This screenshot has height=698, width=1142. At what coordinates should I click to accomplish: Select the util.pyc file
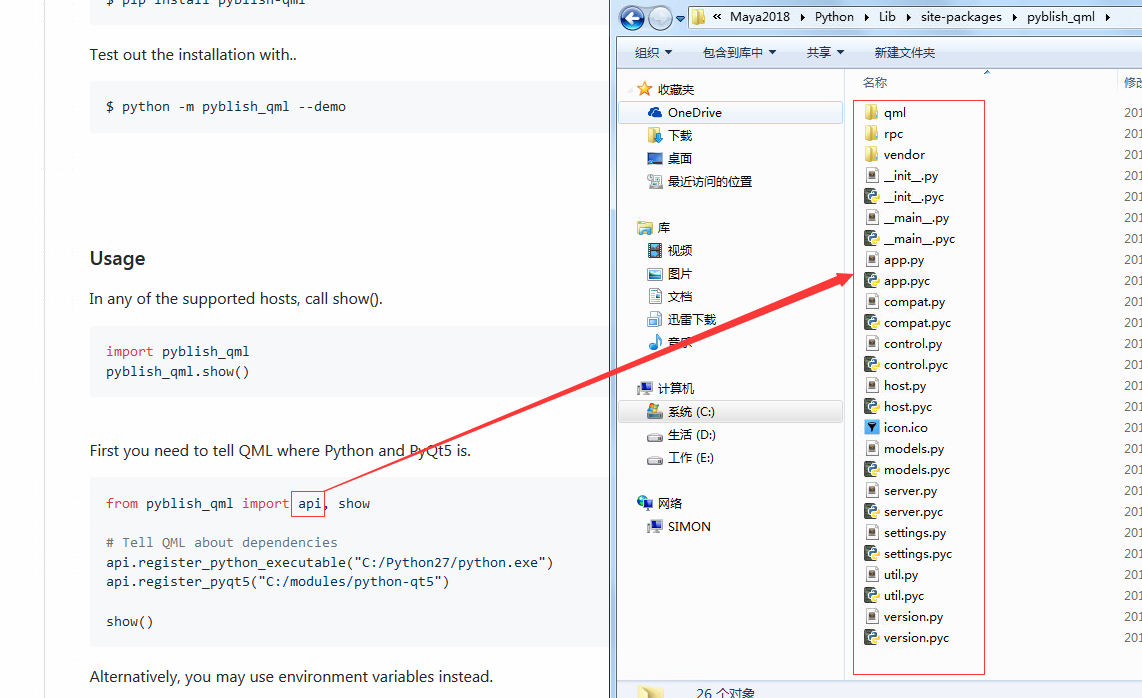point(894,596)
